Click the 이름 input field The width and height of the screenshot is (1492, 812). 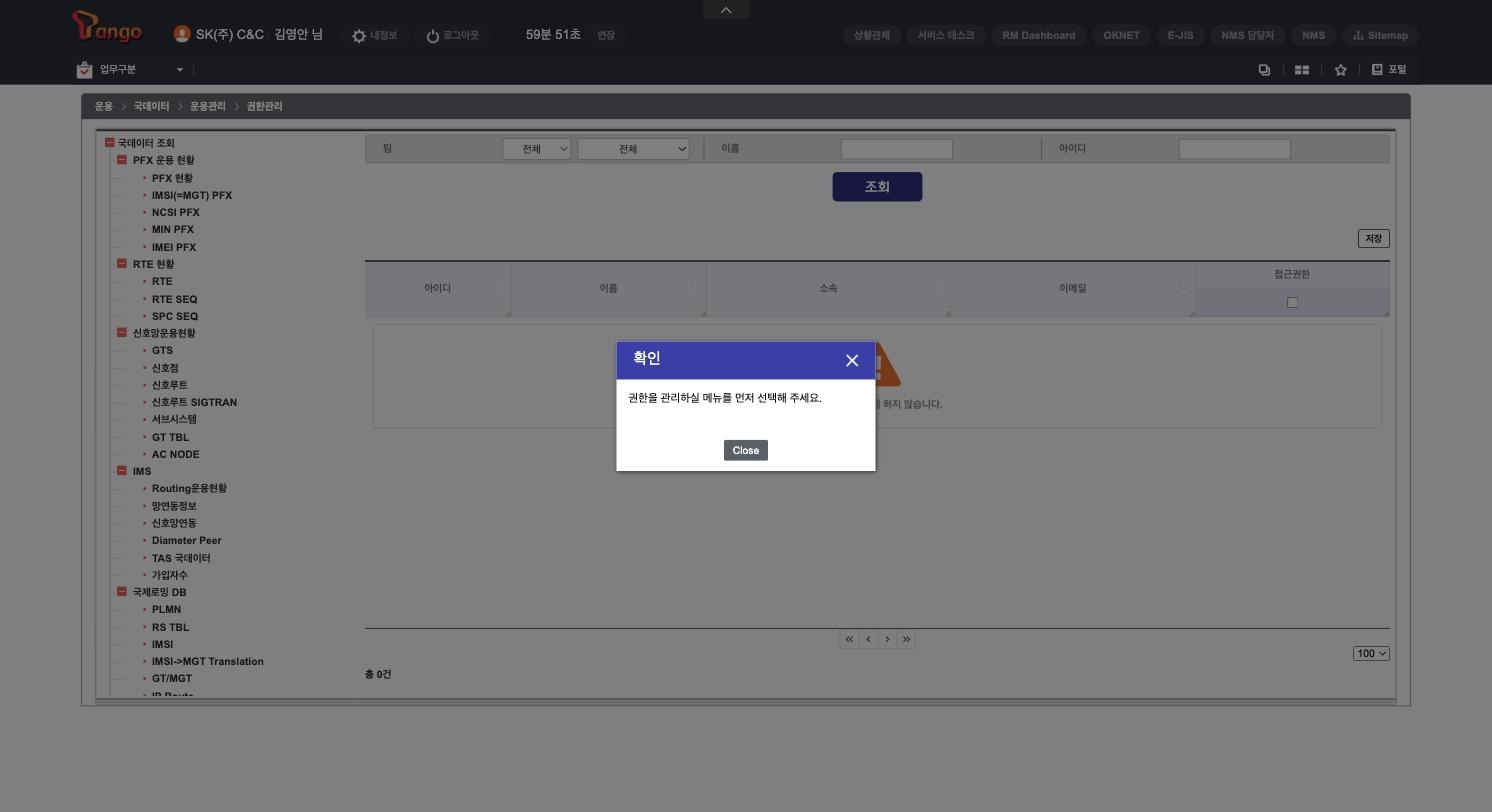click(897, 149)
